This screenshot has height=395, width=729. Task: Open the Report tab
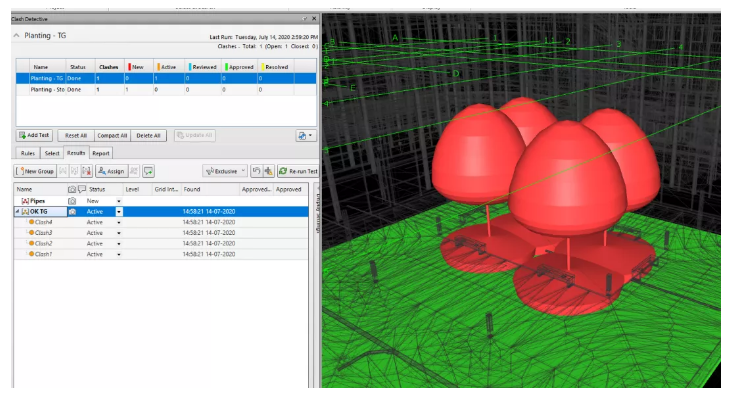click(100, 153)
